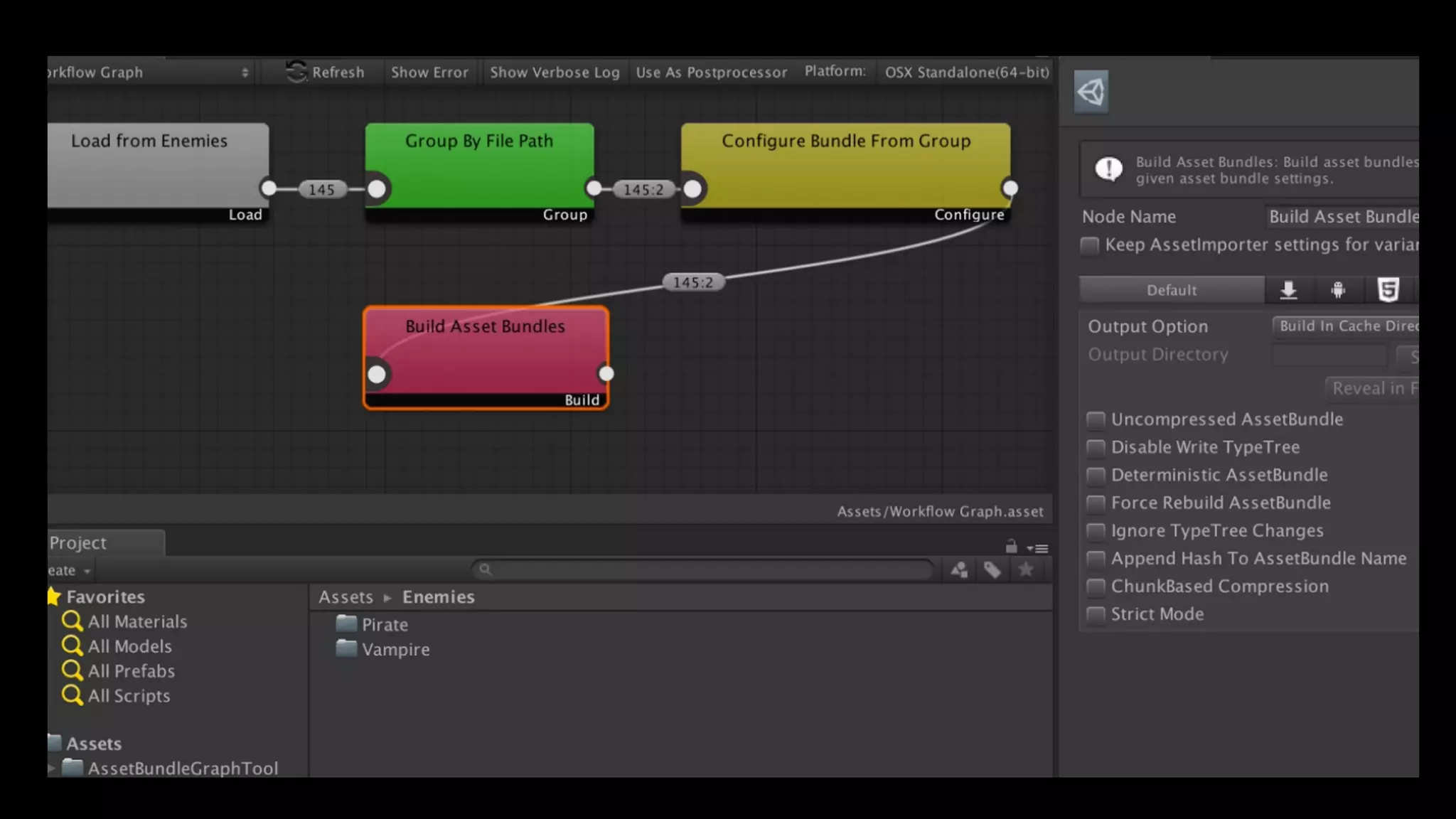Switch to the Default platform tab

tap(1171, 290)
